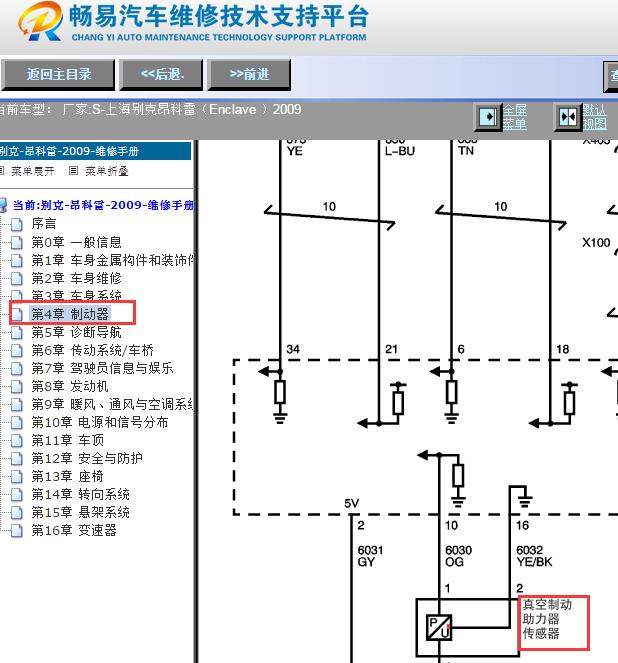Click the L-BU wire color label
Image resolution: width=618 pixels, height=663 pixels.
pos(399,151)
